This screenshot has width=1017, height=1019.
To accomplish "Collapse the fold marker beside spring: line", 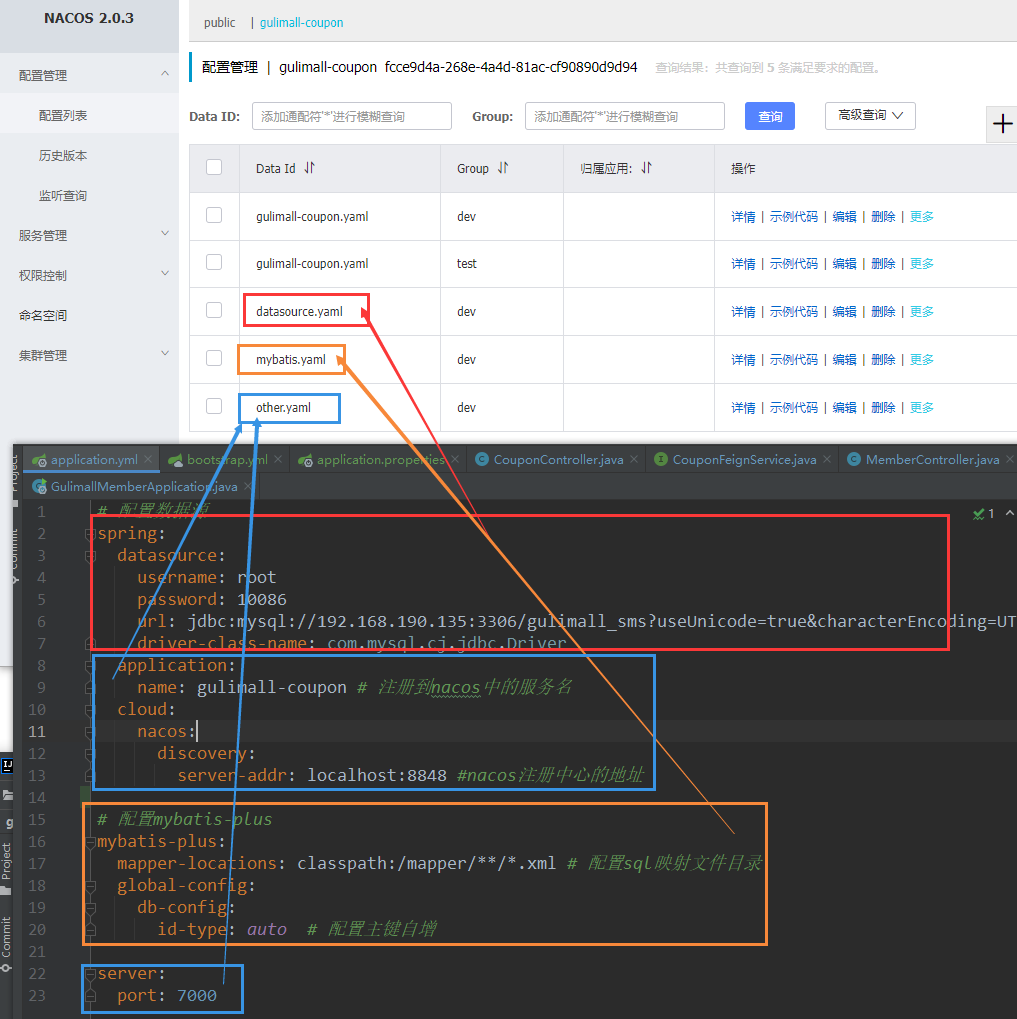I will pos(90,534).
